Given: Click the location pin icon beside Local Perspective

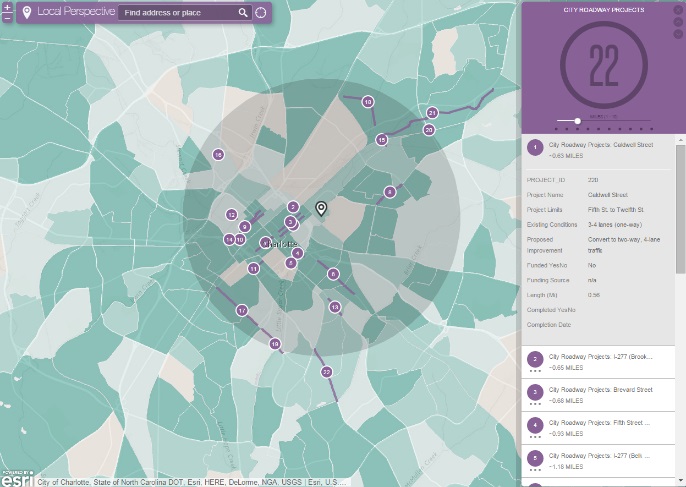Looking at the screenshot, I should [x=27, y=12].
